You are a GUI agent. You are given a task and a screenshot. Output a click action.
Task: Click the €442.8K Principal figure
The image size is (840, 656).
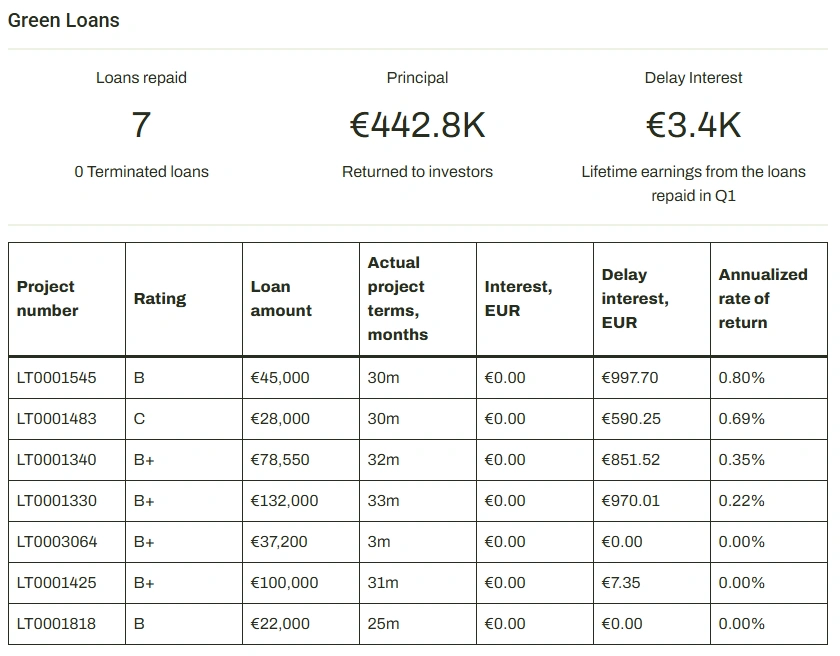tap(417, 125)
